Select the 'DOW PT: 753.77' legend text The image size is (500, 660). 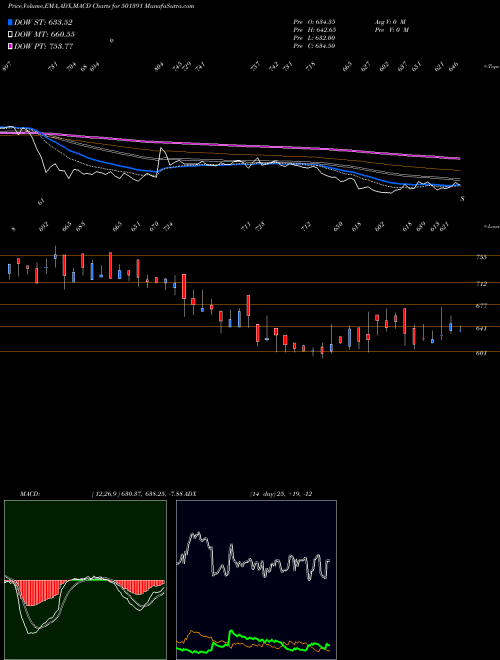[x=44, y=46]
